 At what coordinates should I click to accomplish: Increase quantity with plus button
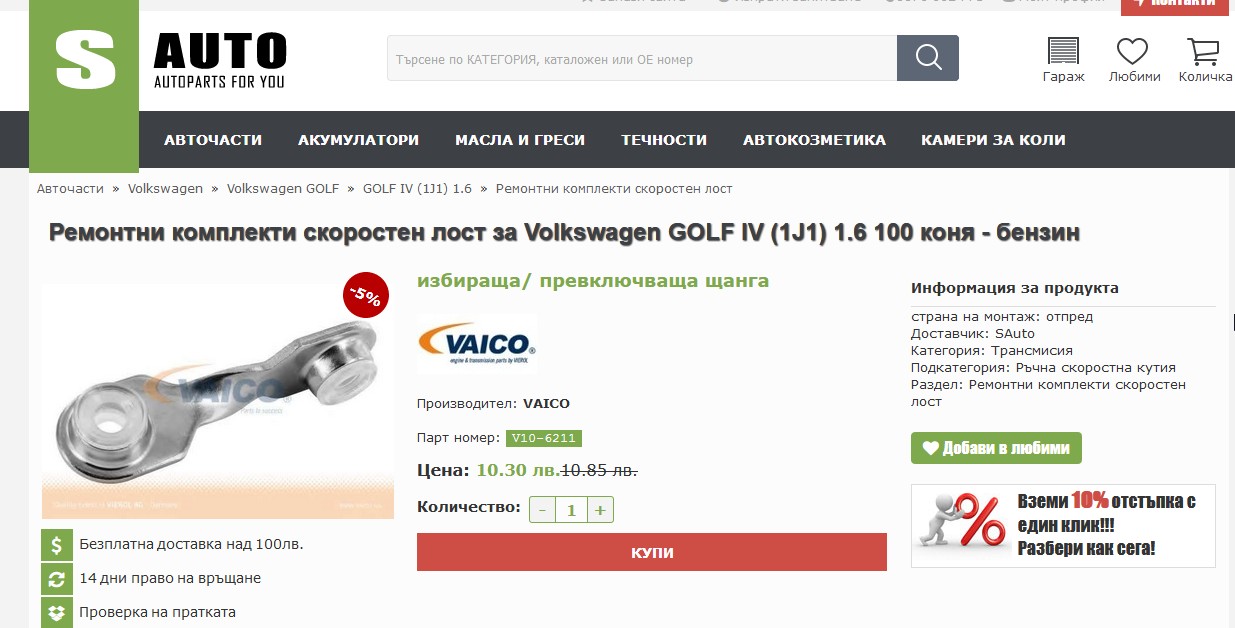600,509
